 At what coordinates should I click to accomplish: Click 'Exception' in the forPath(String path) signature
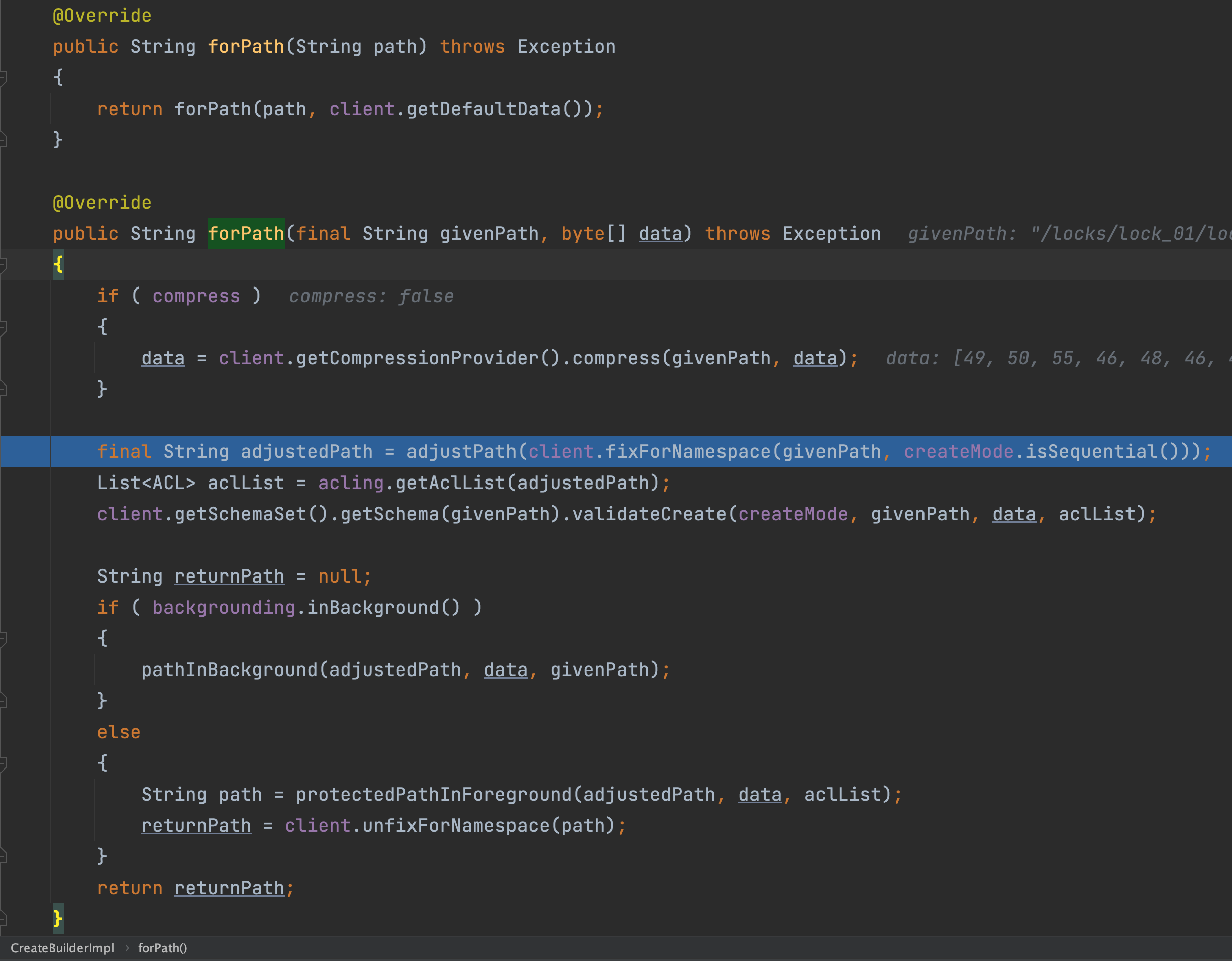pyautogui.click(x=566, y=46)
